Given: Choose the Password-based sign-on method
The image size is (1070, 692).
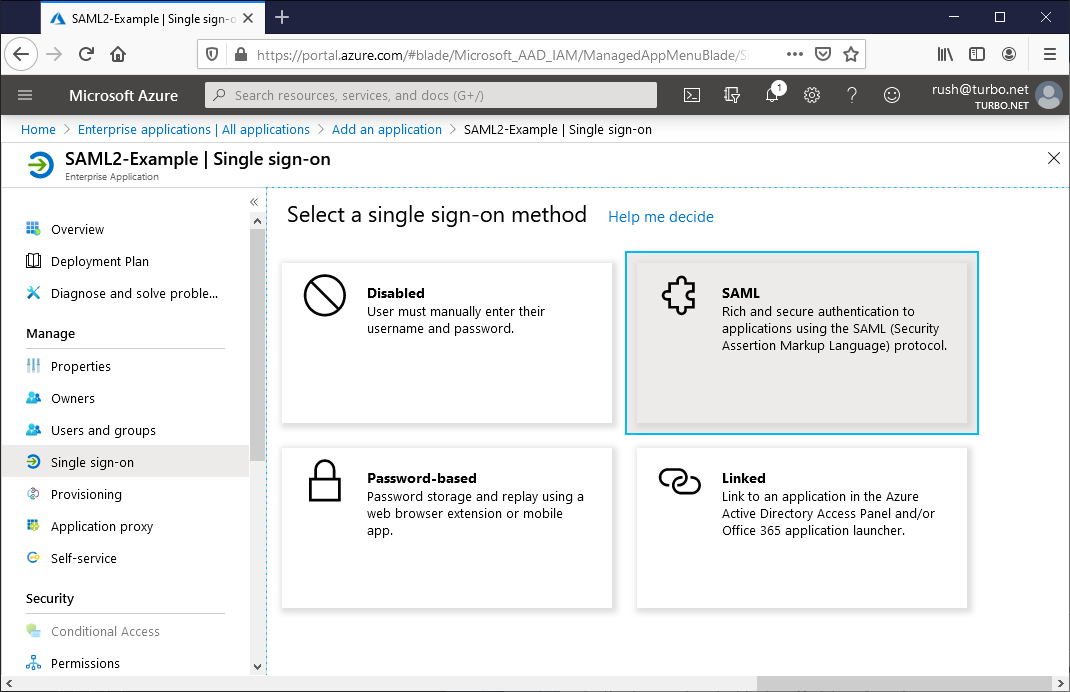Looking at the screenshot, I should click(x=447, y=527).
